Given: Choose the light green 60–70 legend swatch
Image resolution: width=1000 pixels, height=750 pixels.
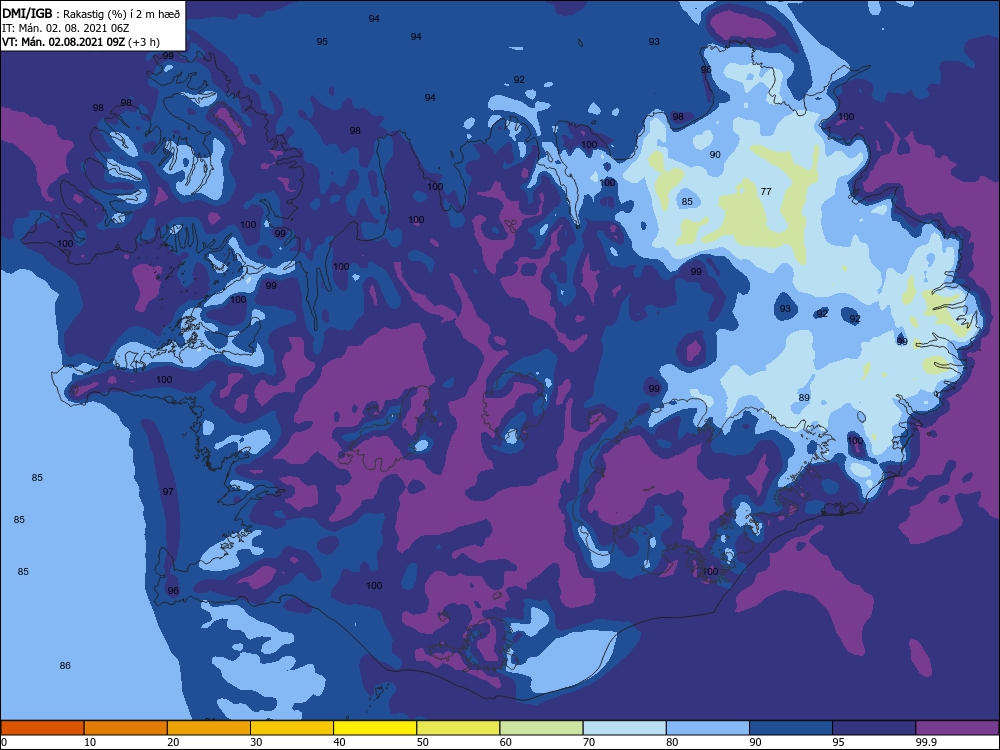Looking at the screenshot, I should pos(541,728).
